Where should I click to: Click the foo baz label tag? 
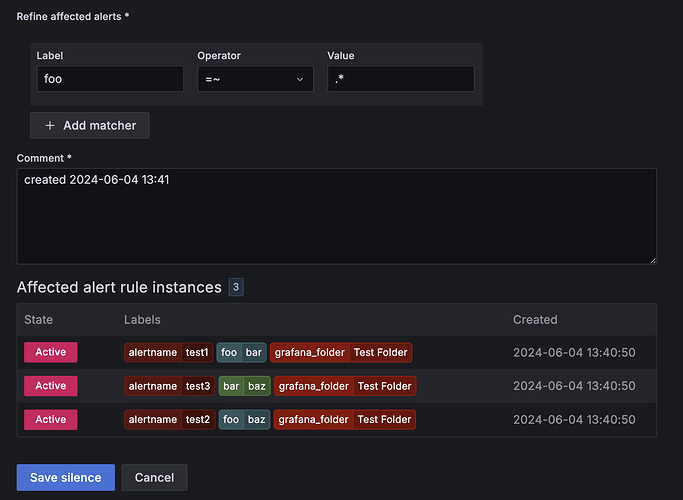pos(244,419)
